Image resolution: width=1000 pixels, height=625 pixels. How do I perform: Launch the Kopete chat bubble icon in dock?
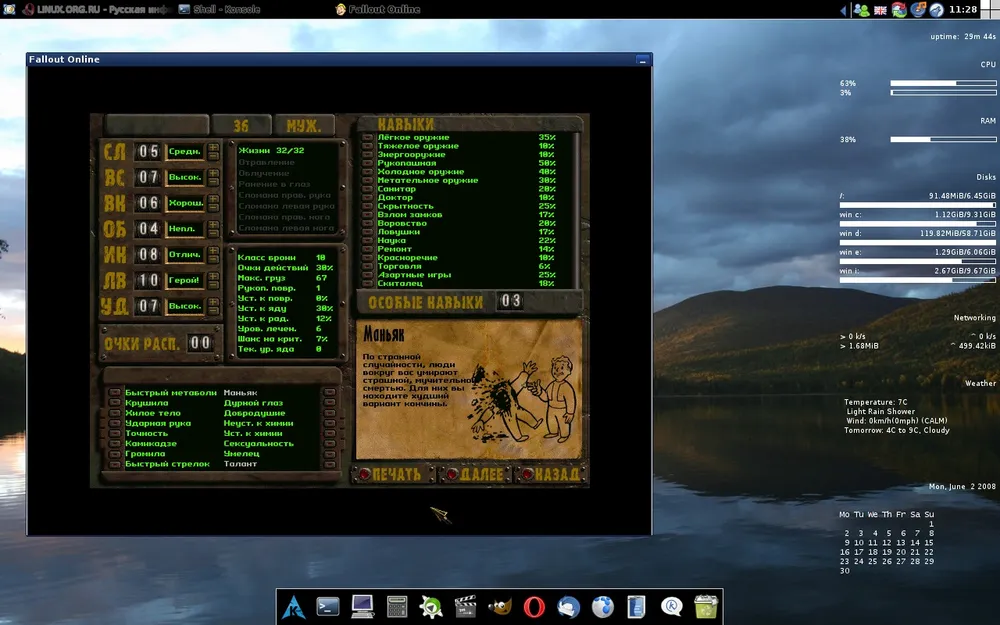pyautogui.click(x=671, y=606)
